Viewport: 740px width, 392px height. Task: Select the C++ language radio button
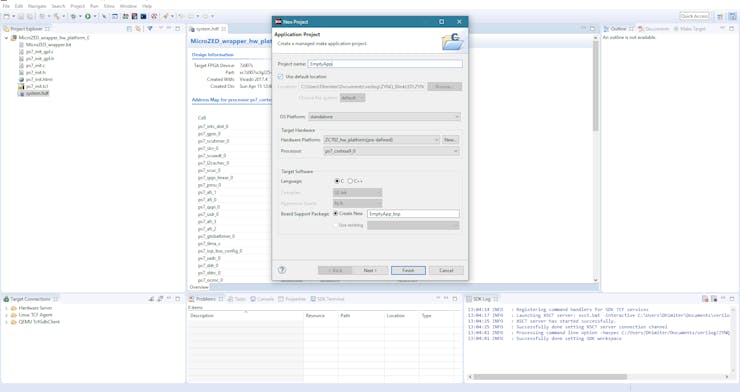pos(350,181)
